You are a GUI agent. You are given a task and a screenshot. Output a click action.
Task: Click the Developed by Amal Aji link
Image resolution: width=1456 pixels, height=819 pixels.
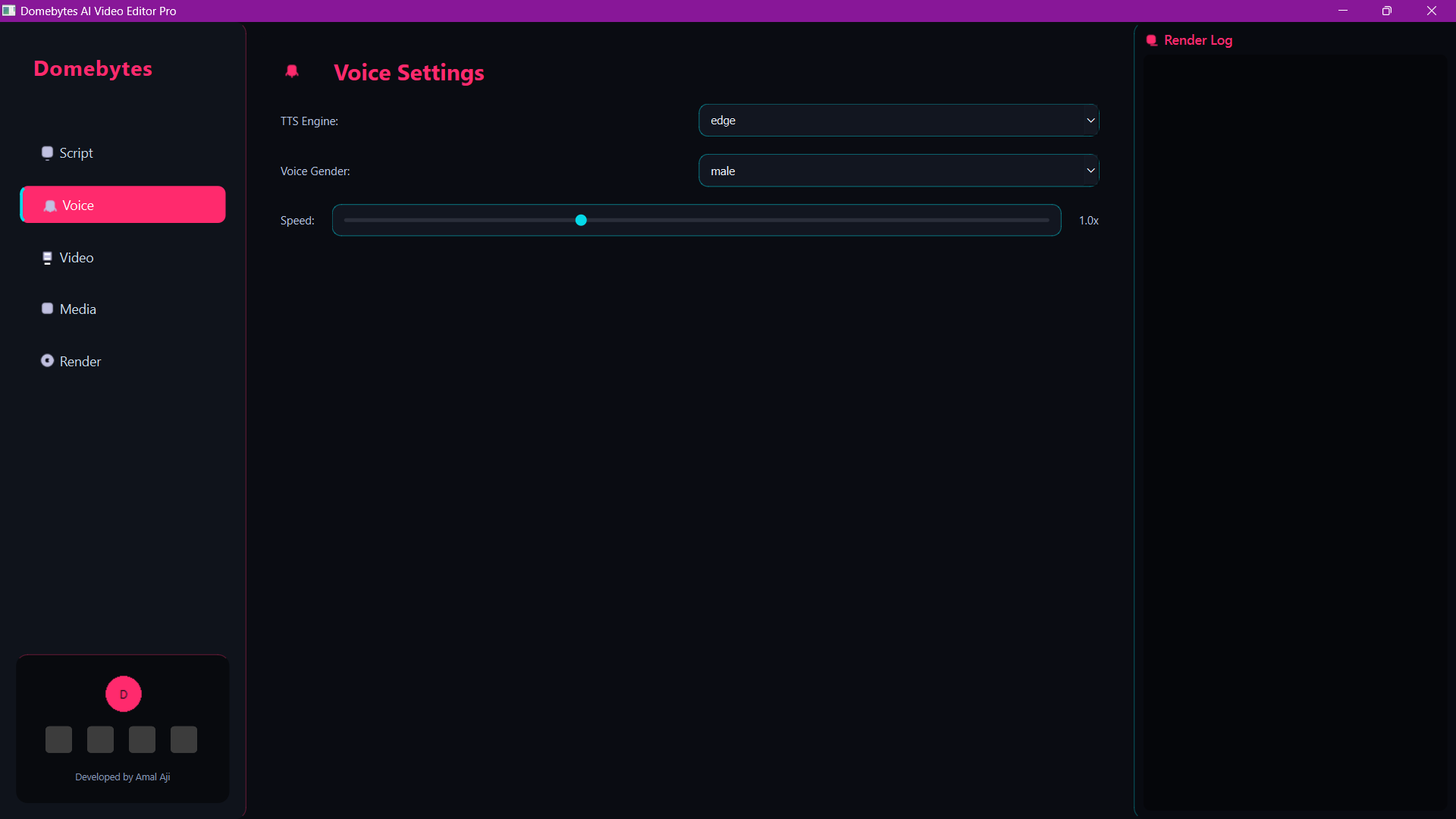coord(123,777)
